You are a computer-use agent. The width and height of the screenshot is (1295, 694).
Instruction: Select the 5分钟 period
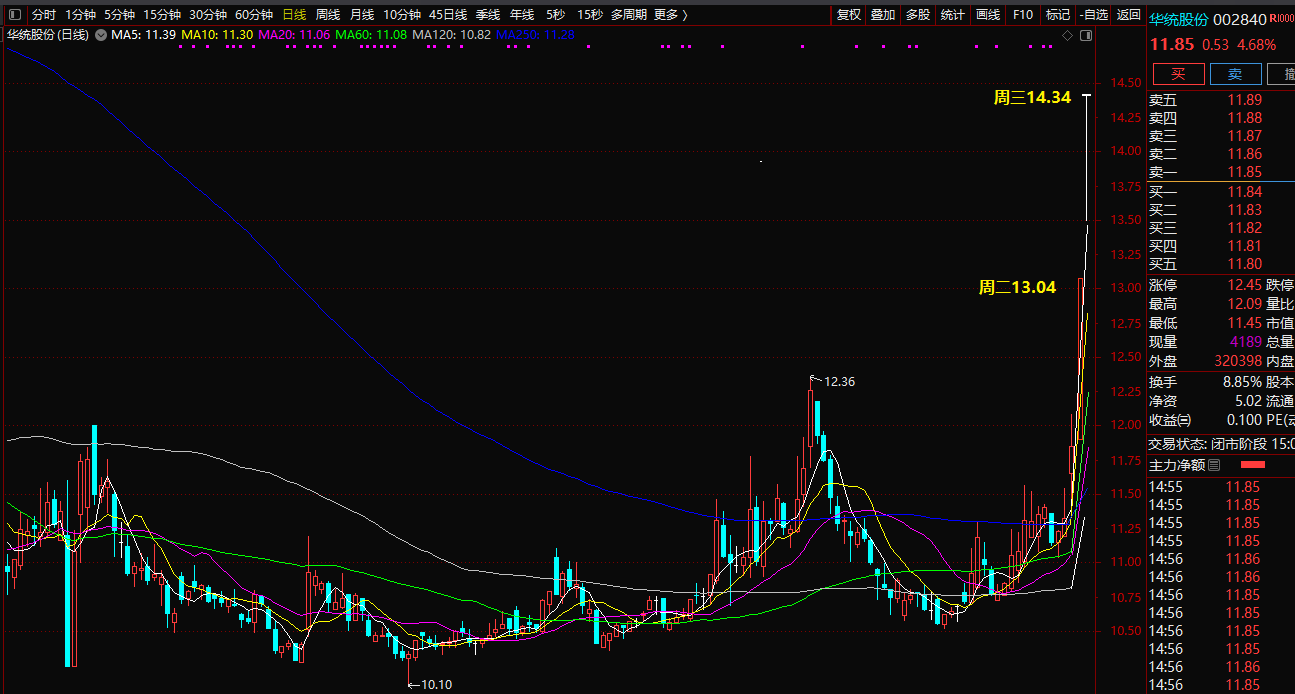pyautogui.click(x=120, y=15)
